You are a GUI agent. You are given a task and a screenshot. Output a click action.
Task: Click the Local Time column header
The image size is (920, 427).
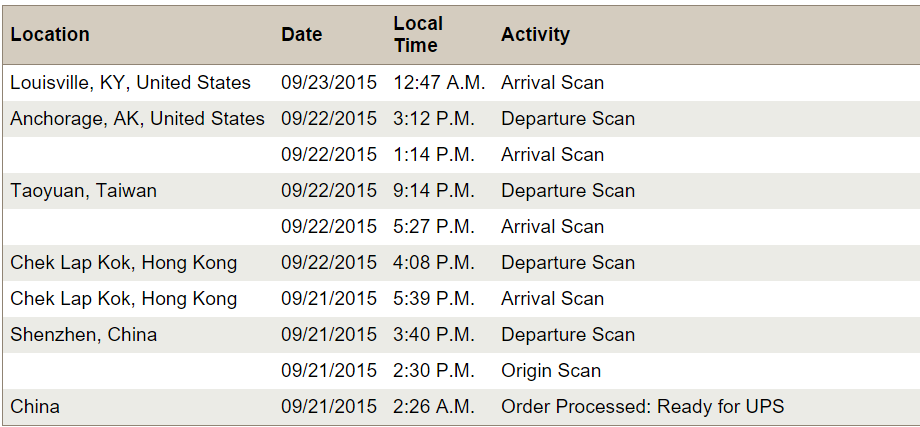pyautogui.click(x=417, y=35)
